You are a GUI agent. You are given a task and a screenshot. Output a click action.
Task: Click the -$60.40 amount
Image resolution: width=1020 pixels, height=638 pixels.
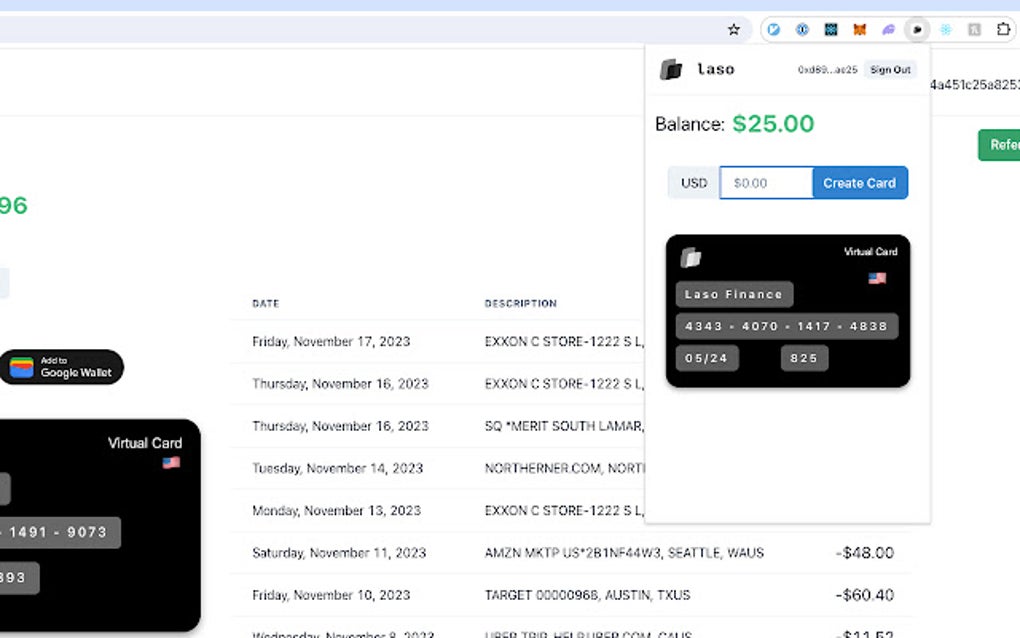[865, 595]
